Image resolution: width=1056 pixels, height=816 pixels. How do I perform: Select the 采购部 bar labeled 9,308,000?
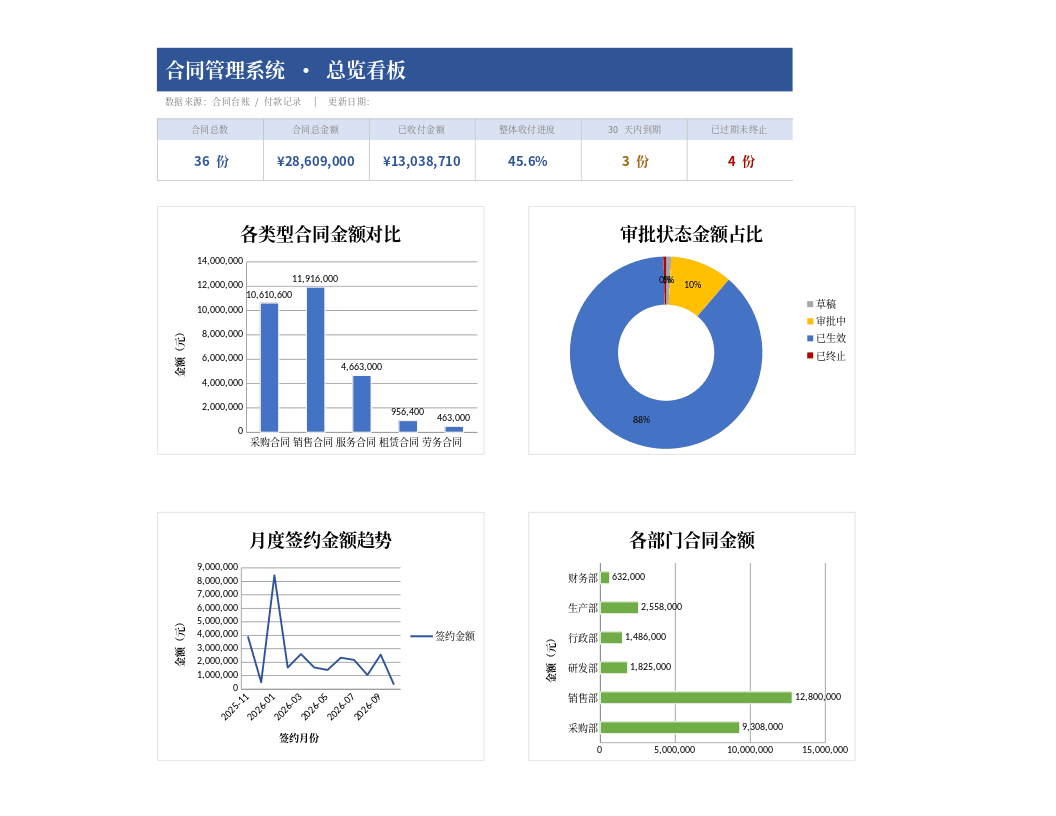coord(670,727)
